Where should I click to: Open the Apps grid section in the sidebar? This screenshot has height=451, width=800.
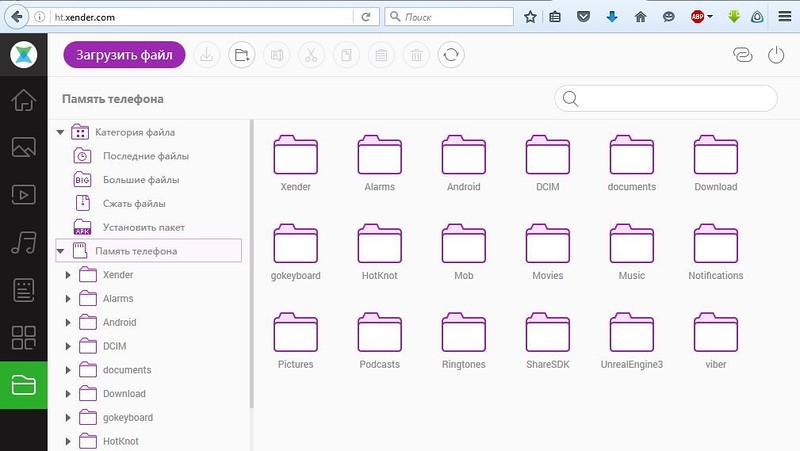tap(23, 337)
